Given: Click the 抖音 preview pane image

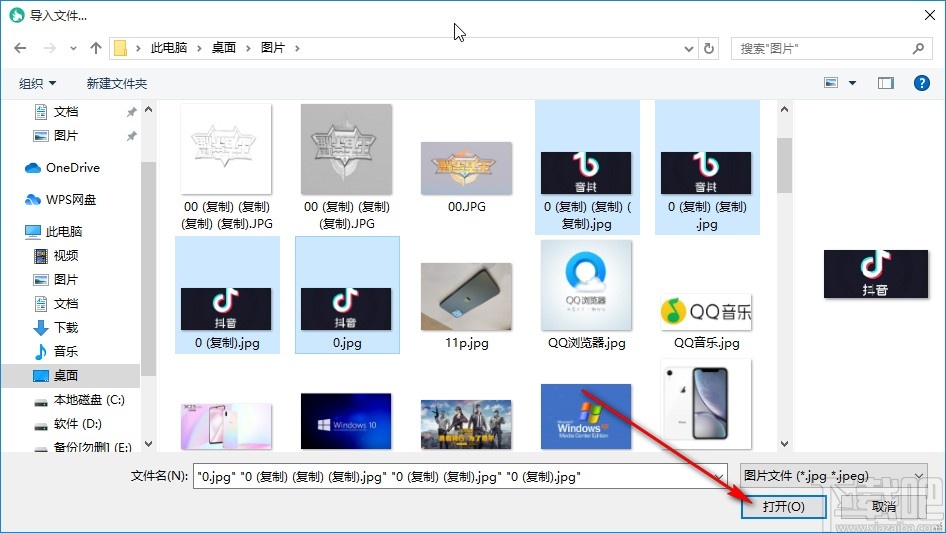Looking at the screenshot, I should (875, 274).
